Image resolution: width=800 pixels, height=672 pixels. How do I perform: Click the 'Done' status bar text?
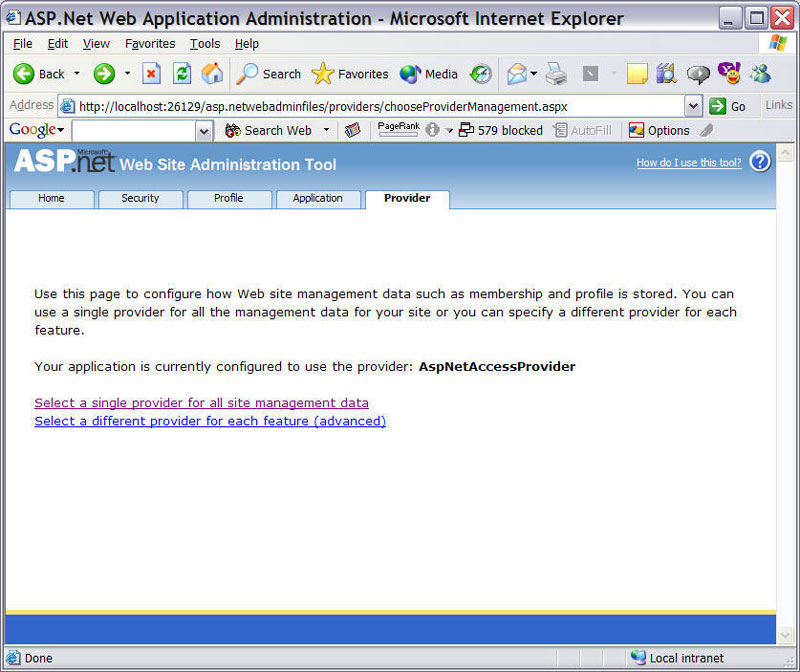pos(39,658)
